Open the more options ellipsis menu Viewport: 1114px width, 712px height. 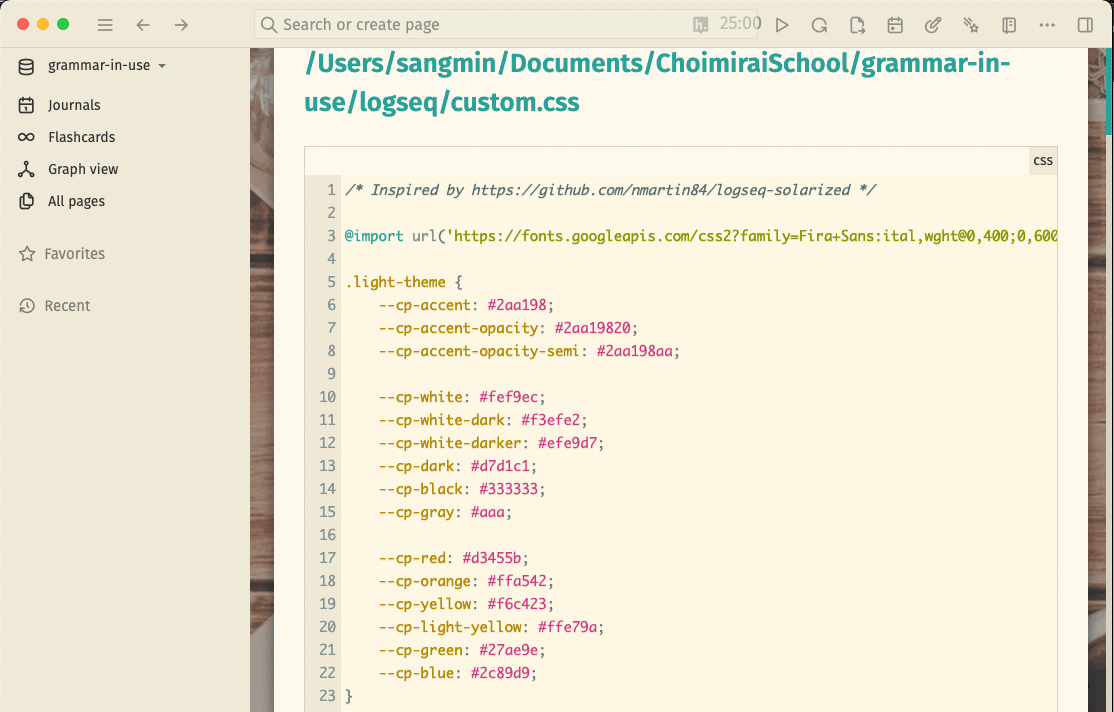click(1047, 24)
